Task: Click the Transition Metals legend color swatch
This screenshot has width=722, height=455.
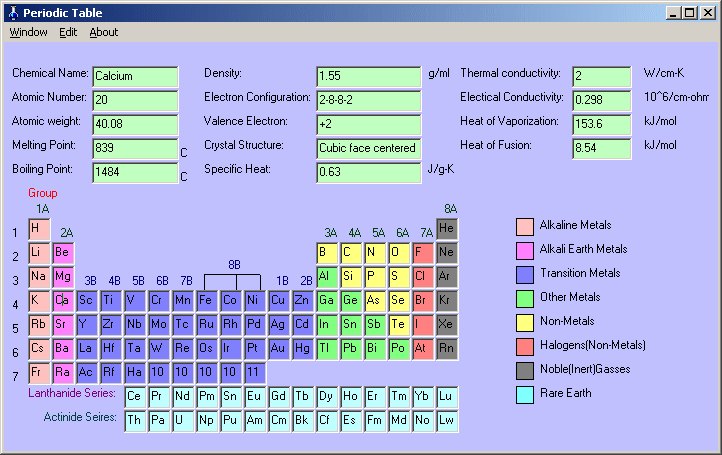Action: (x=526, y=274)
